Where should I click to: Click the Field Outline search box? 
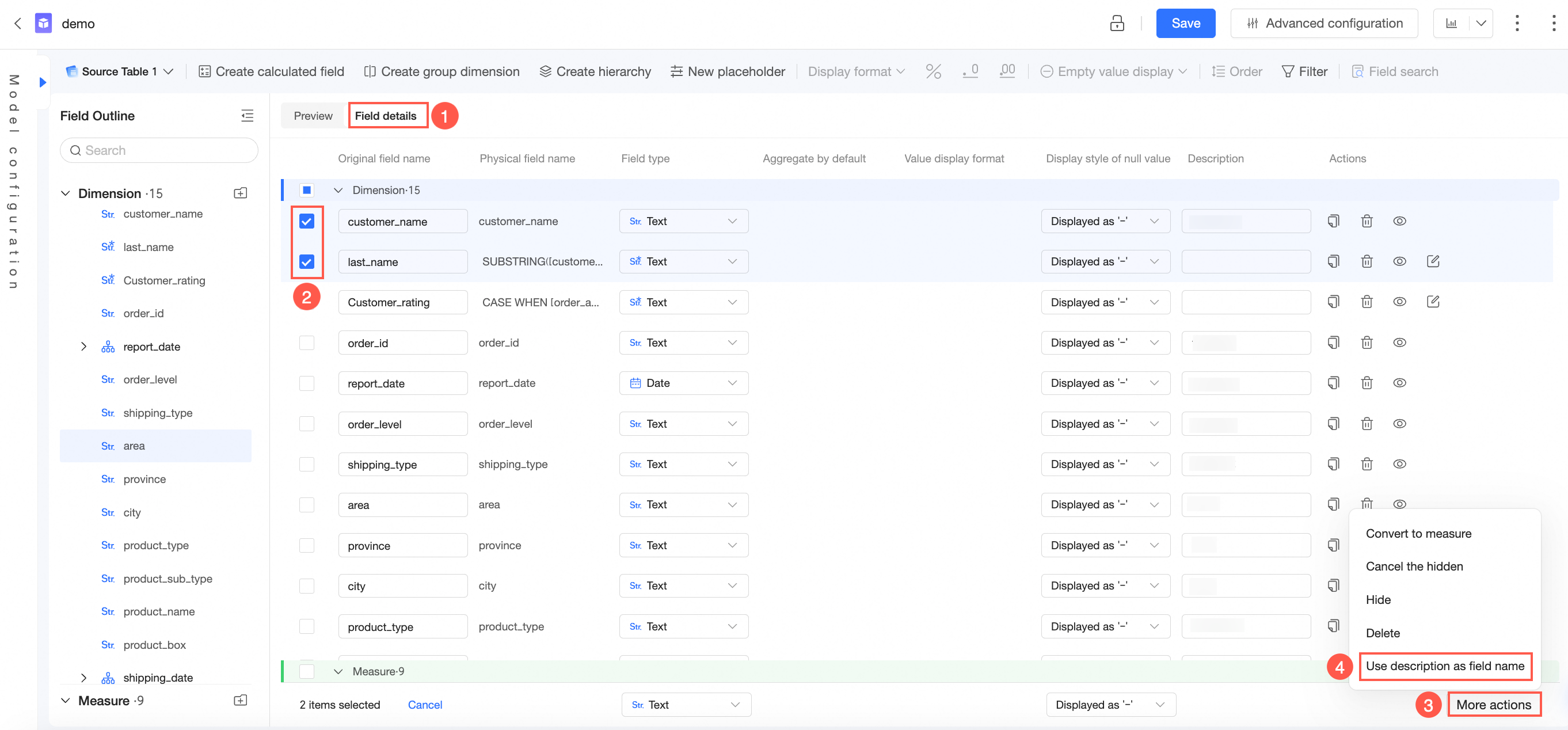pyautogui.click(x=159, y=150)
